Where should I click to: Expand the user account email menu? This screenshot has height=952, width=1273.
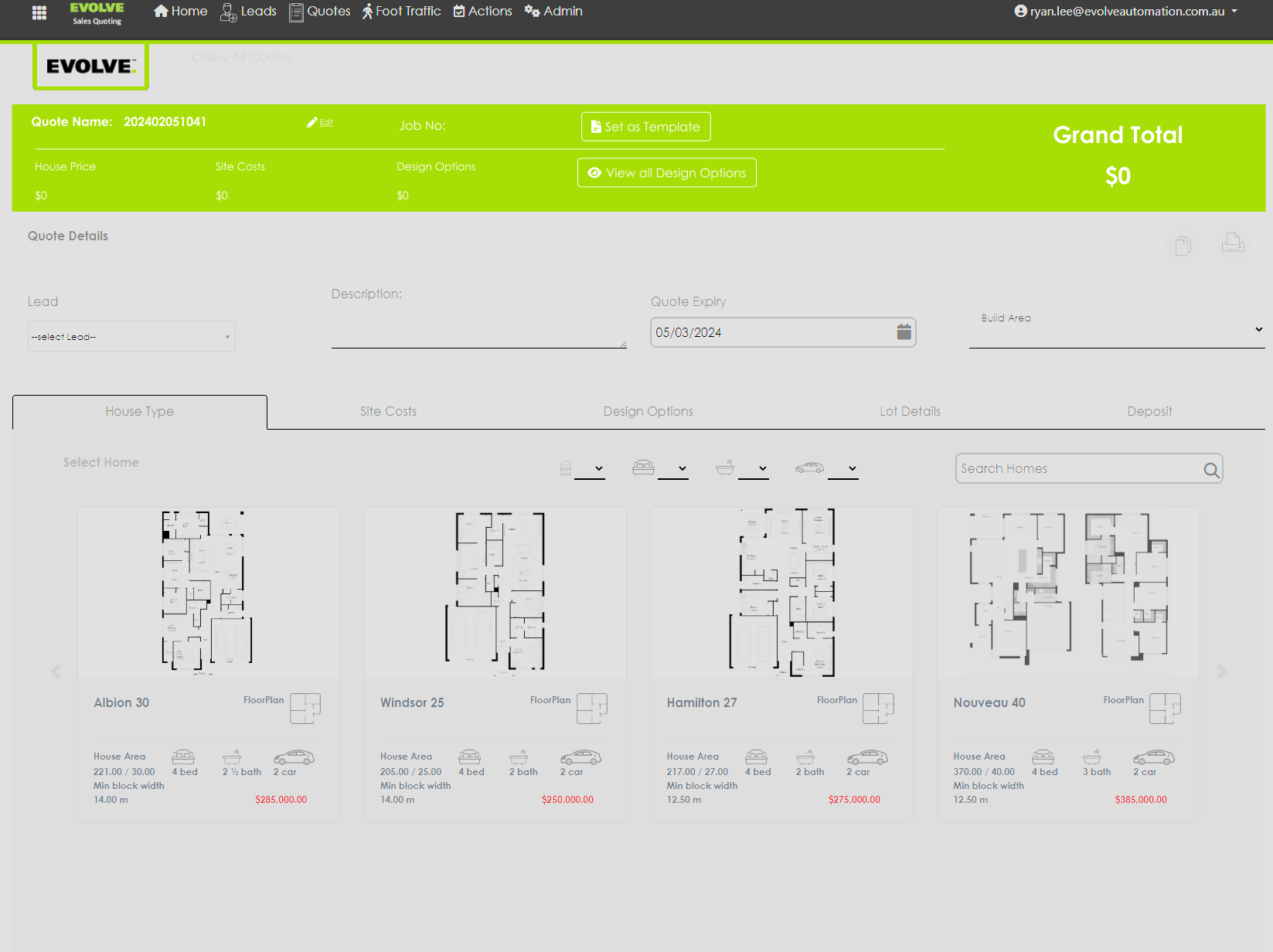(x=1126, y=12)
